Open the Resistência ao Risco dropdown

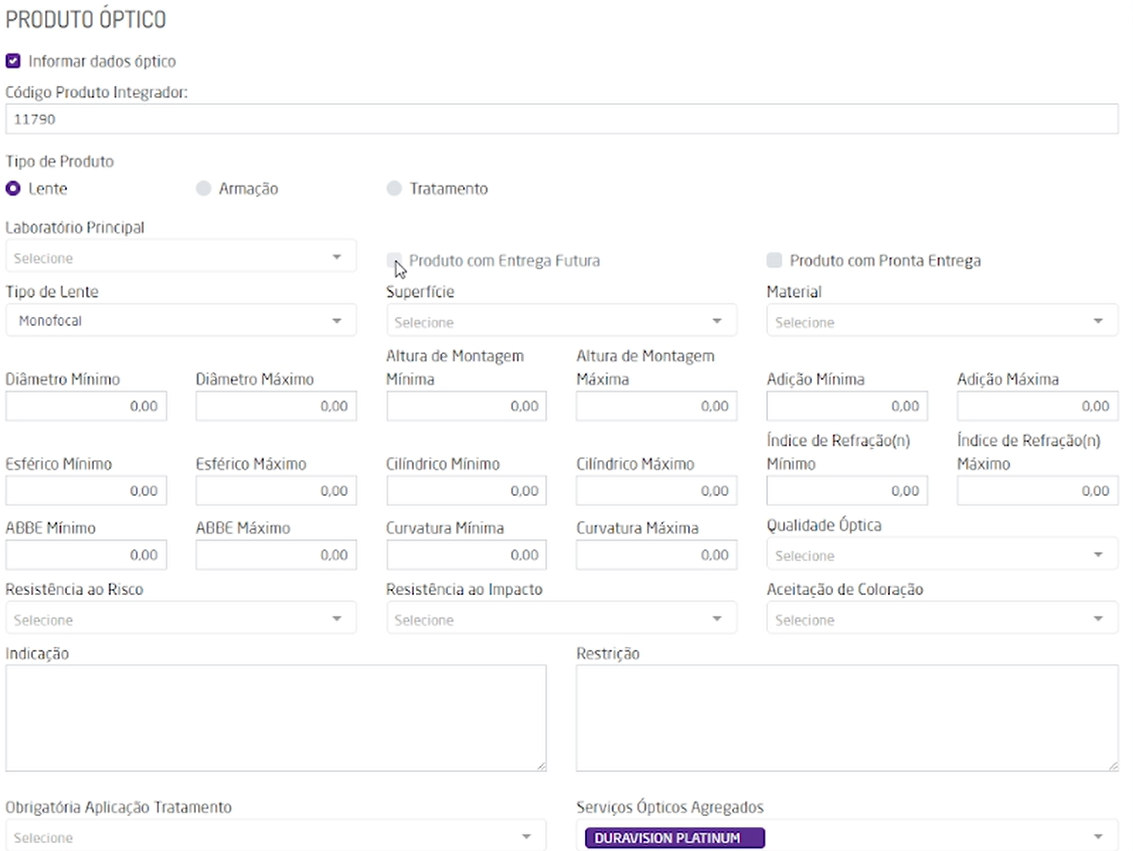(180, 620)
